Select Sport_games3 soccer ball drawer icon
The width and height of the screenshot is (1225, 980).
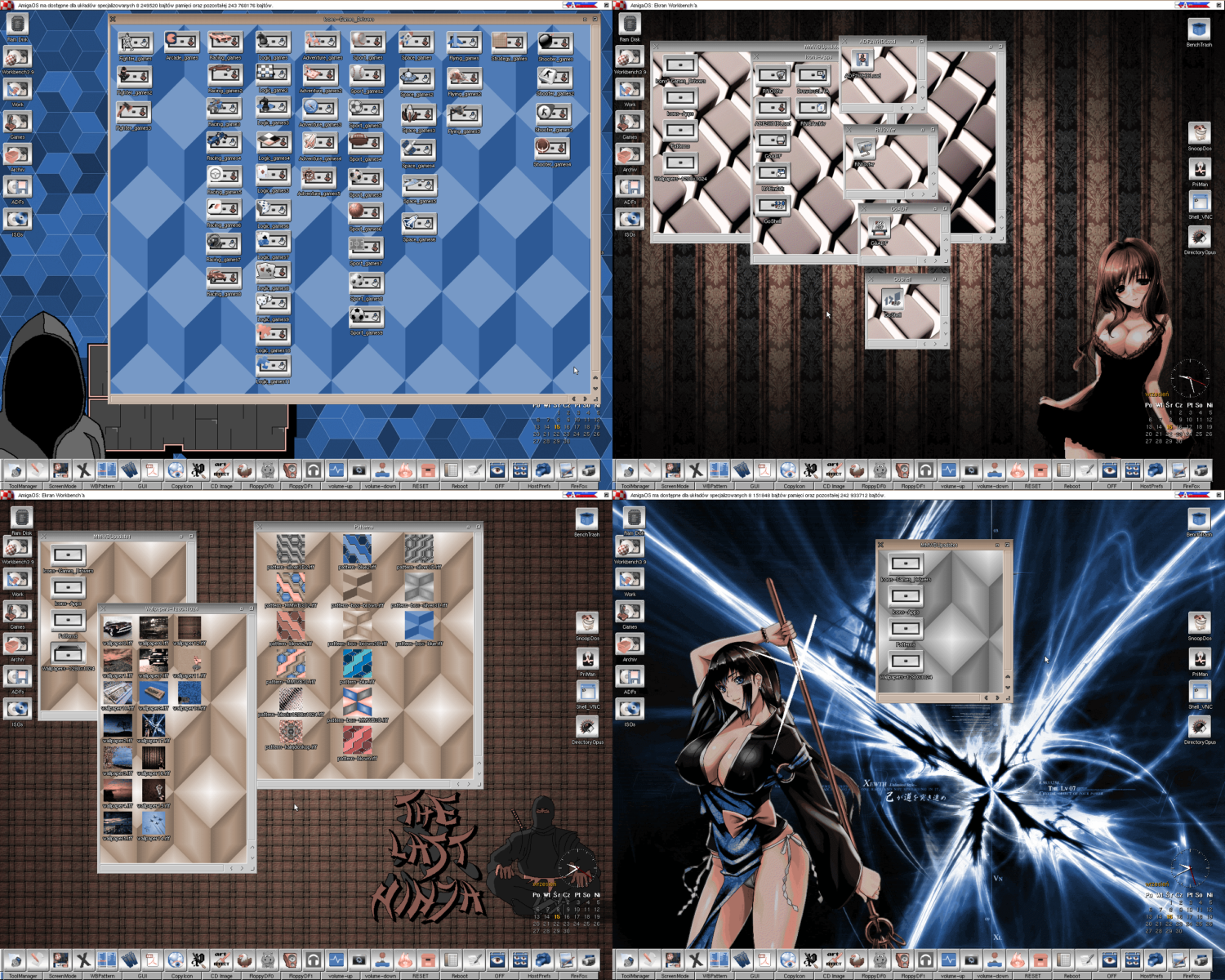pos(365,110)
